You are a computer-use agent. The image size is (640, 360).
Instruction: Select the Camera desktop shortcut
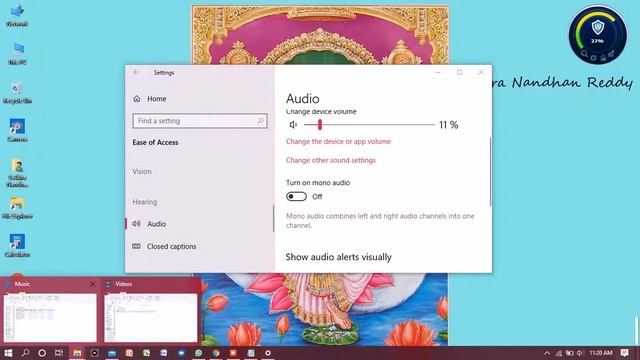coord(17,131)
